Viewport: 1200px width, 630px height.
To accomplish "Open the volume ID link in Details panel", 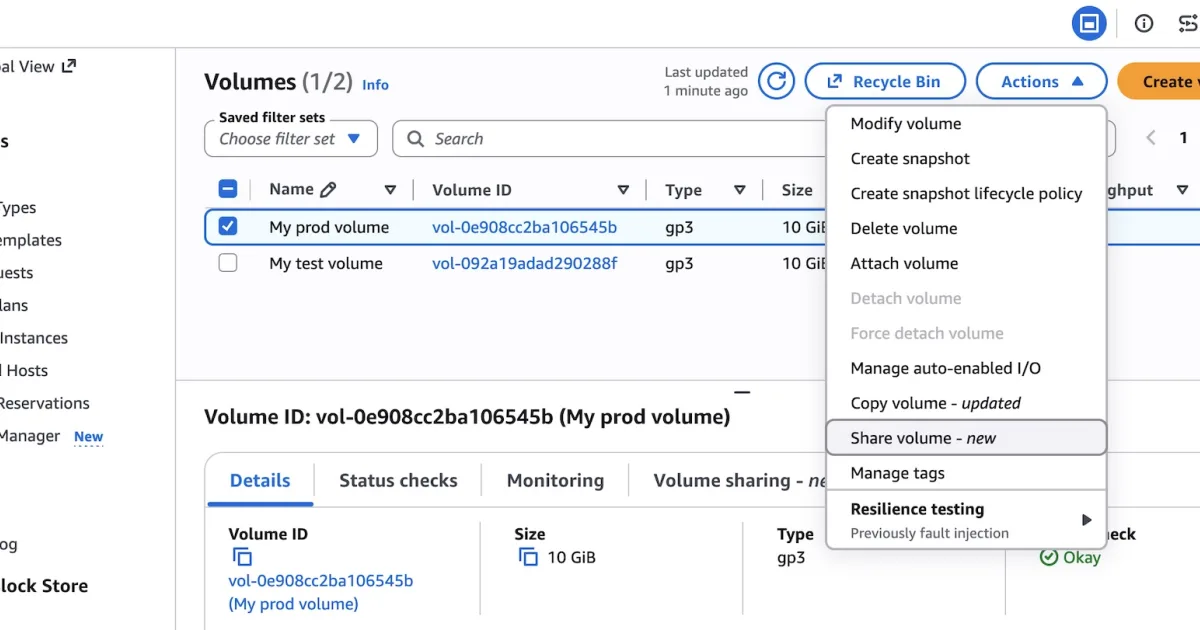I will [320, 592].
